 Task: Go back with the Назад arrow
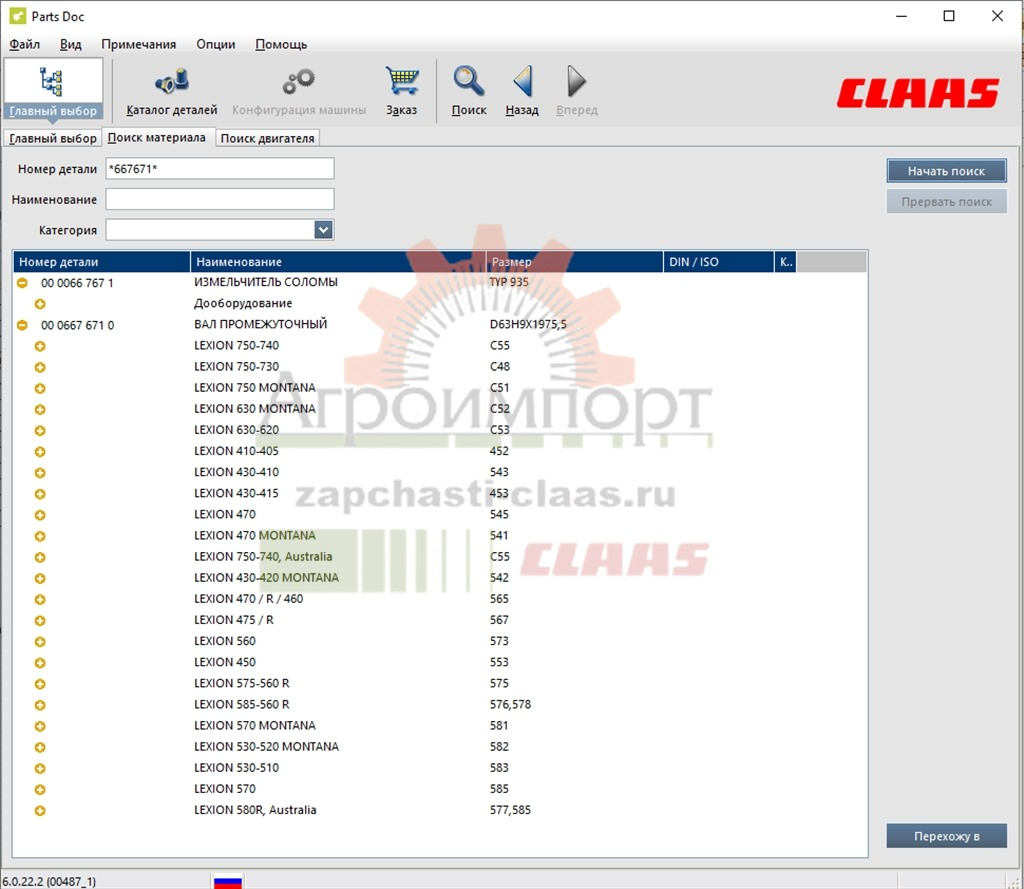tap(522, 91)
